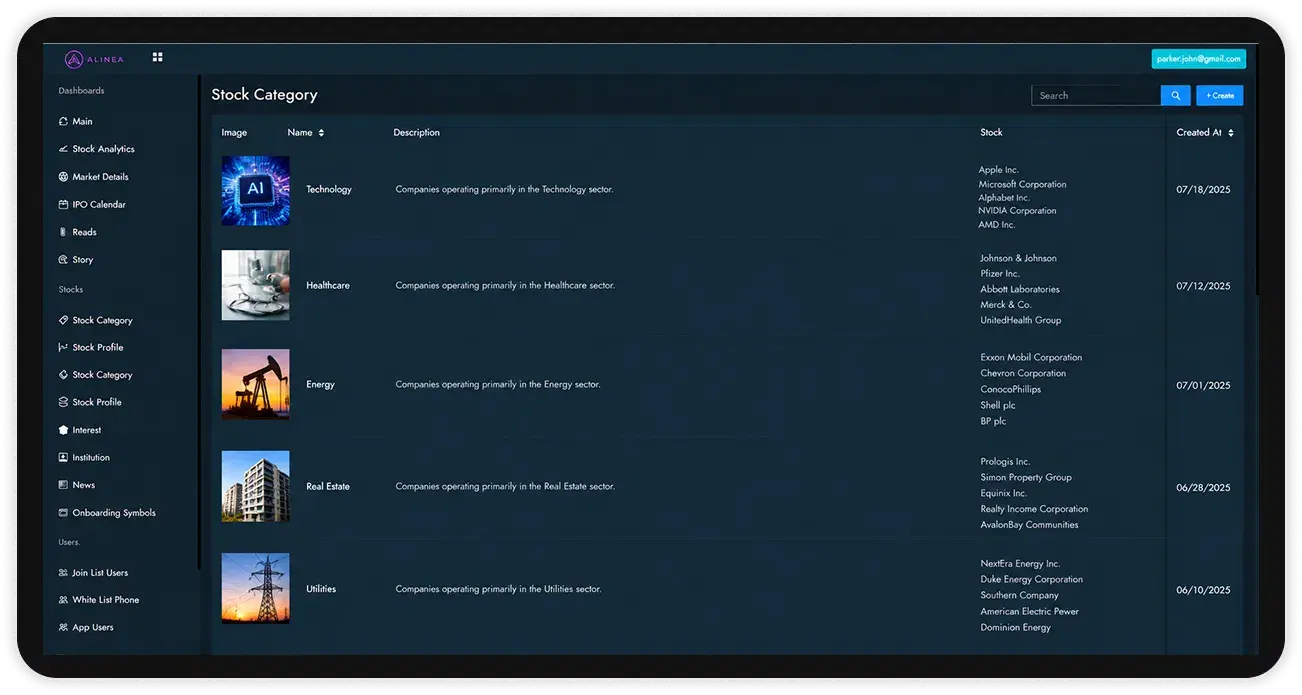Click the Energy oil pump thumbnail
The image size is (1302, 695).
pos(256,384)
